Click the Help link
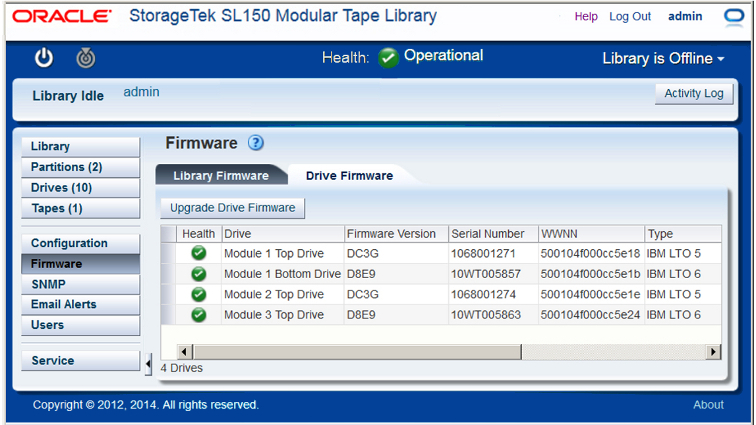This screenshot has height=425, width=756. 586,16
